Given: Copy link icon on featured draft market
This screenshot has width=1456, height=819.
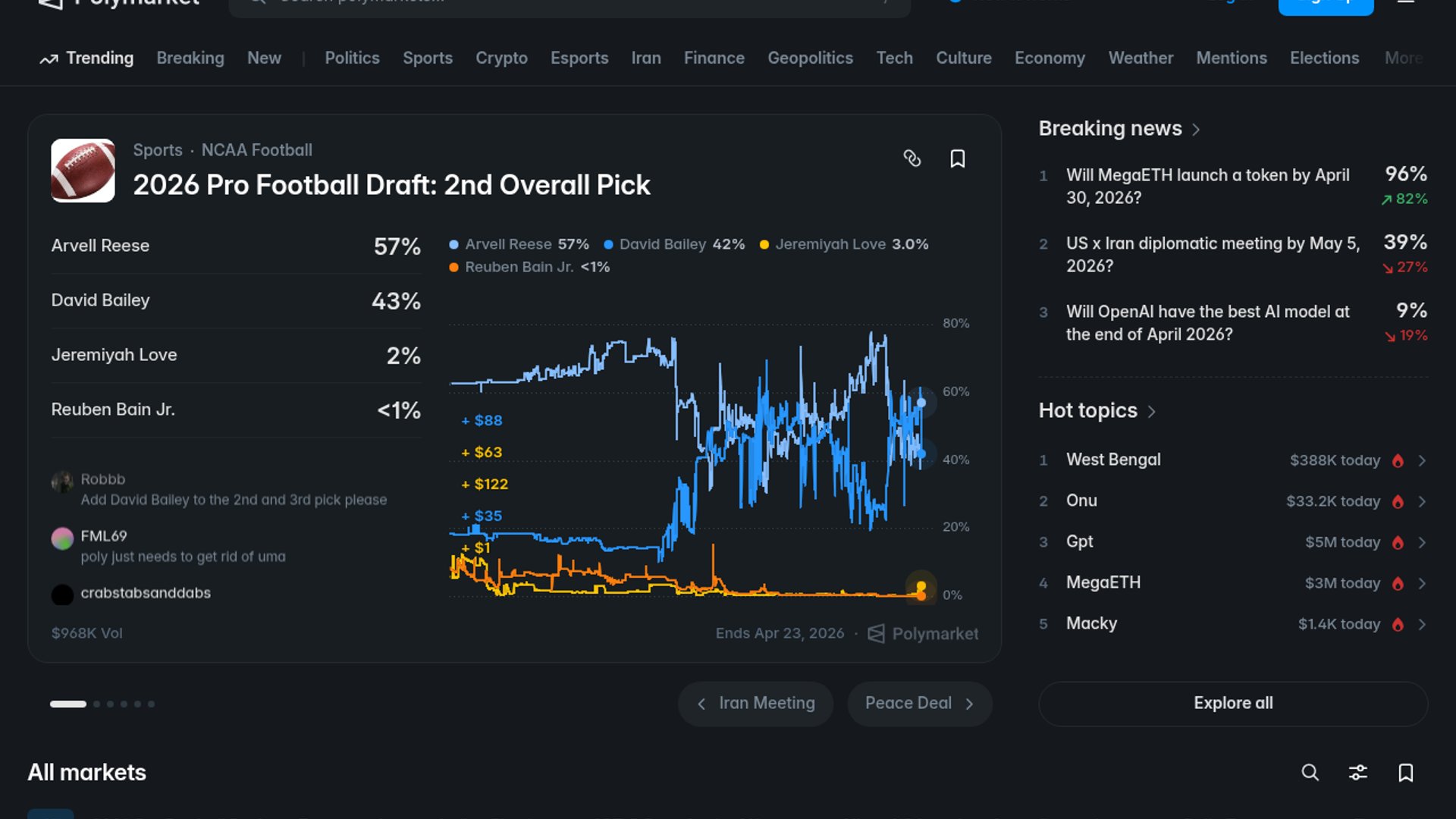Looking at the screenshot, I should [912, 158].
